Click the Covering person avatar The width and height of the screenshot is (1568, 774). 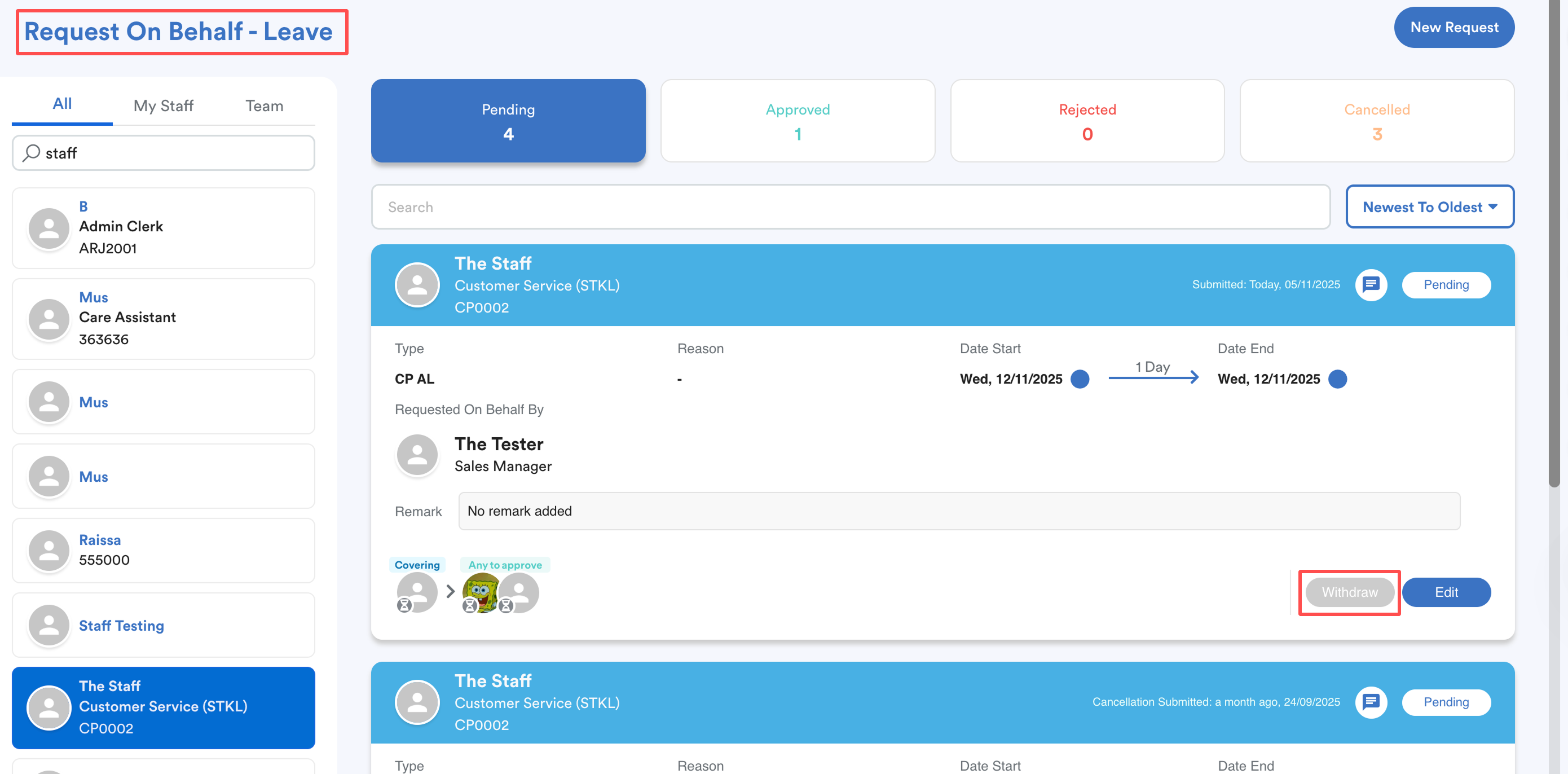click(417, 591)
